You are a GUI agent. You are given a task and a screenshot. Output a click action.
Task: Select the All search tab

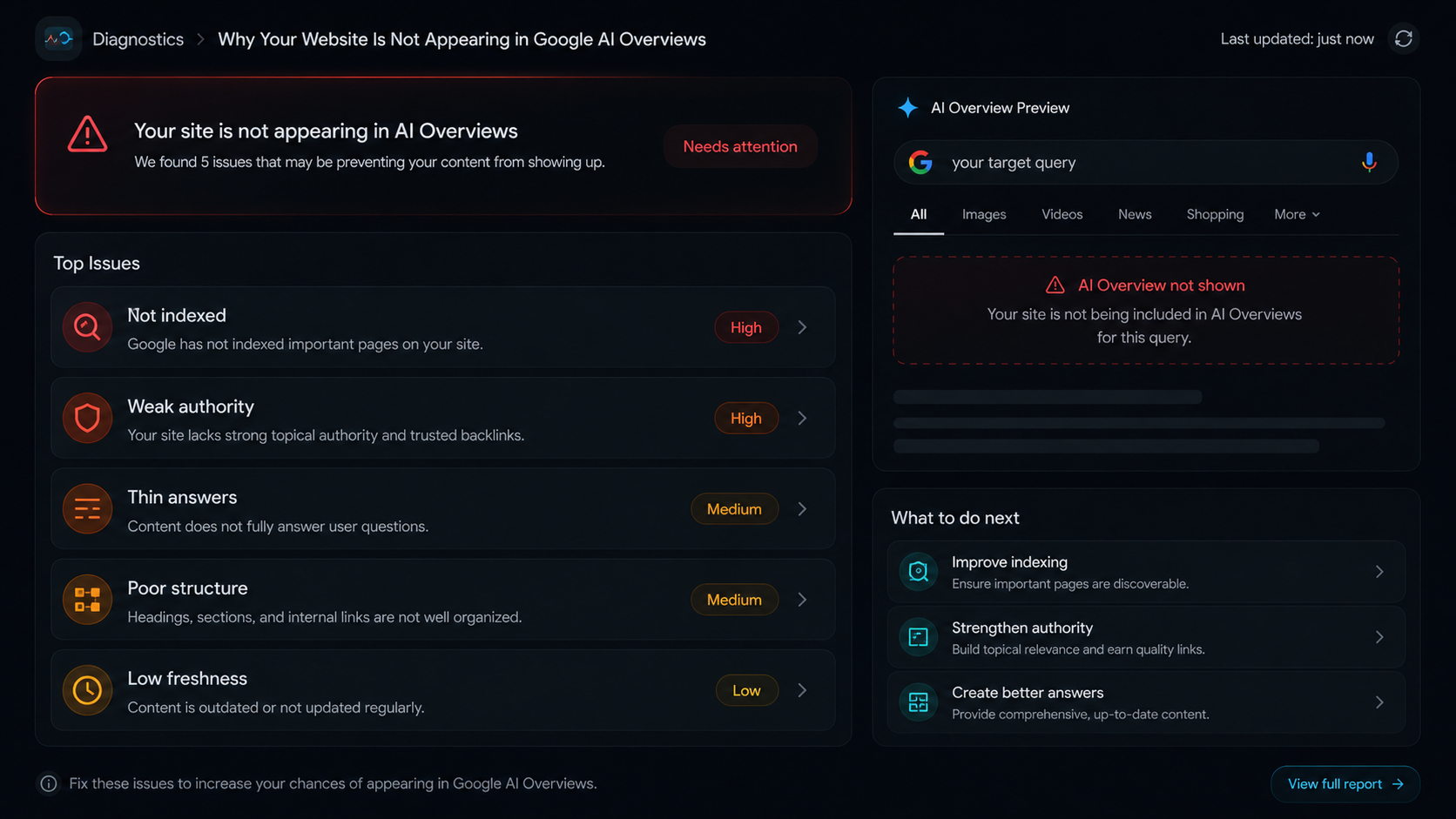coord(919,214)
